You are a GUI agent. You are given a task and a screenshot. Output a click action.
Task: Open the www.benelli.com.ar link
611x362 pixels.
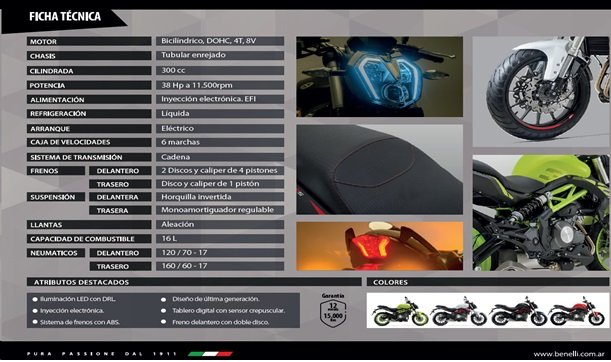tap(569, 354)
